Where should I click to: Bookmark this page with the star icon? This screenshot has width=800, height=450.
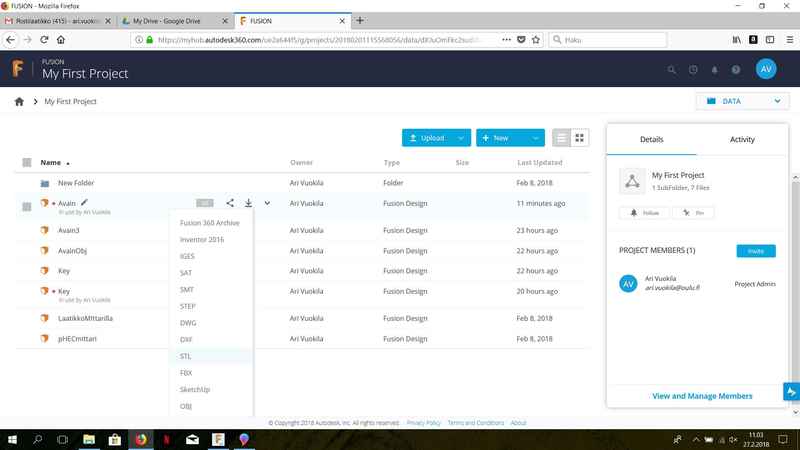click(536, 40)
